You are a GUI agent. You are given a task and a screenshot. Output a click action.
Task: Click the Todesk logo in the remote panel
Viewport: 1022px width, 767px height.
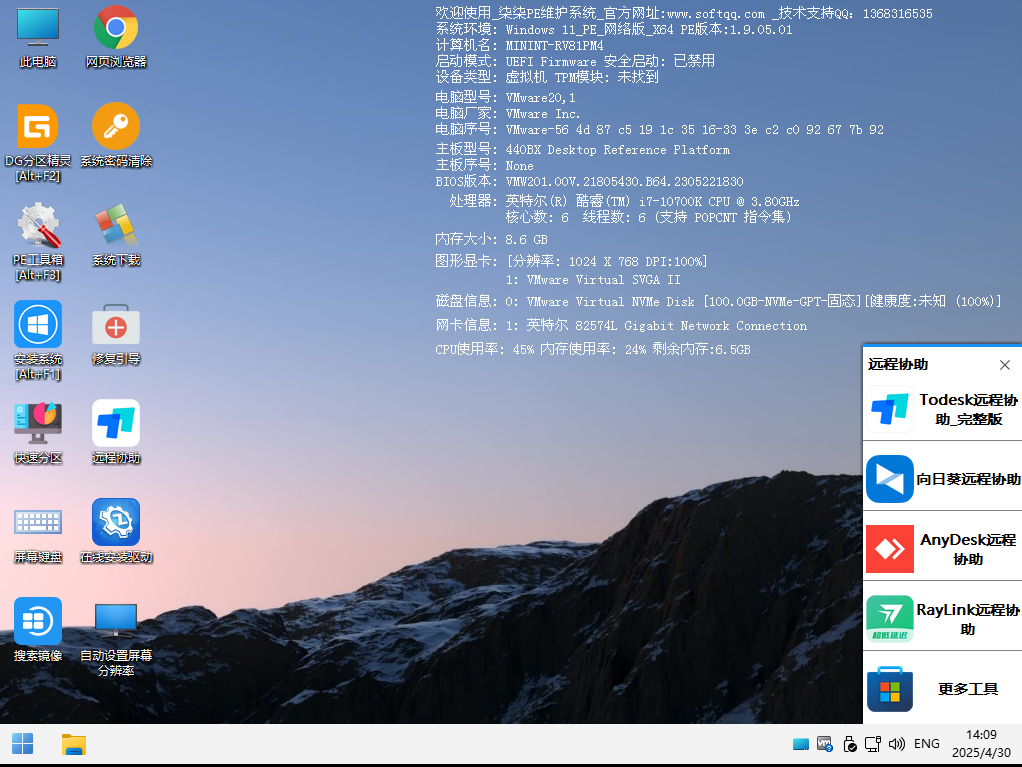coord(890,409)
